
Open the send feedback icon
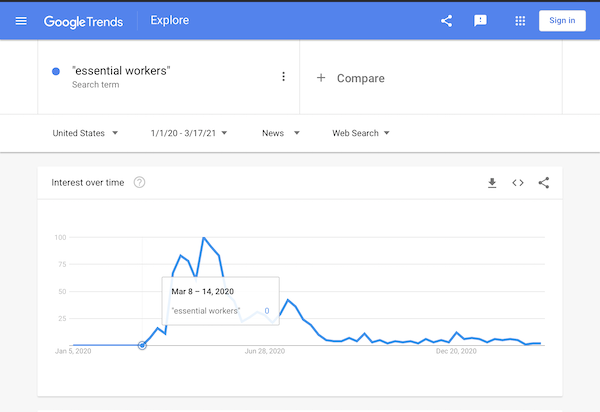480,20
